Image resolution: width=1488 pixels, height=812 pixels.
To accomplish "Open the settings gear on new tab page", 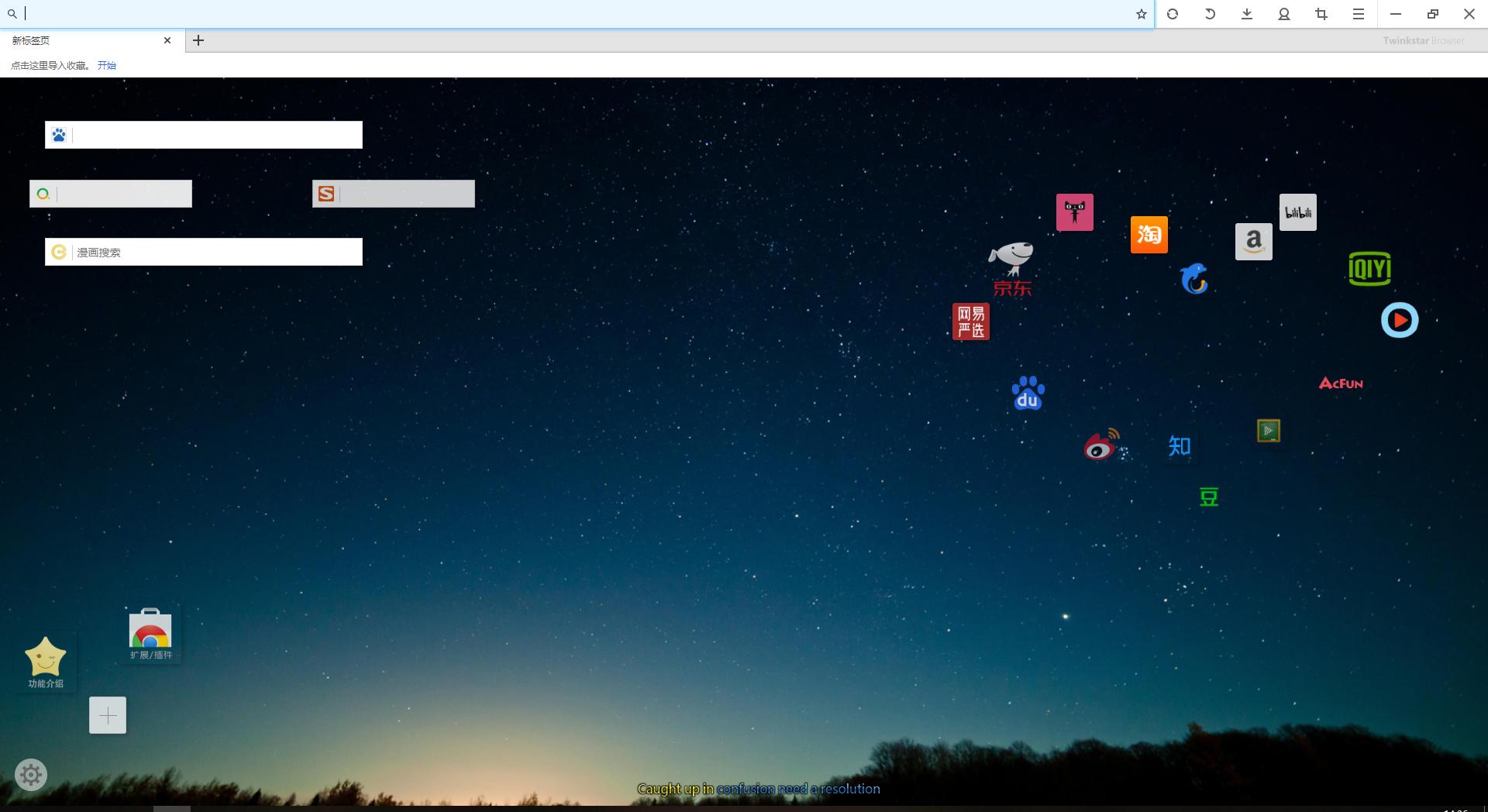I will 31,775.
